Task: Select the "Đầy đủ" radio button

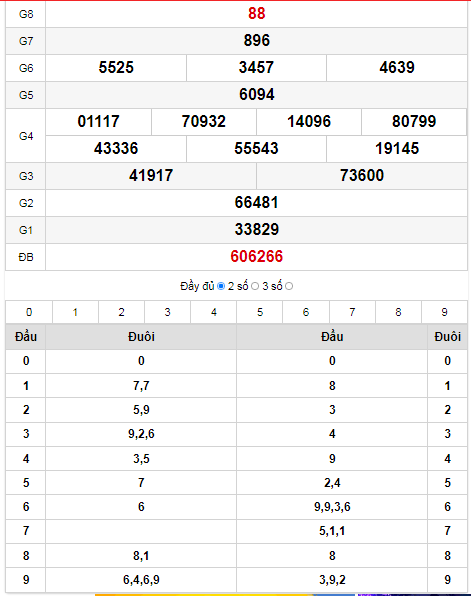Action: coord(221,286)
